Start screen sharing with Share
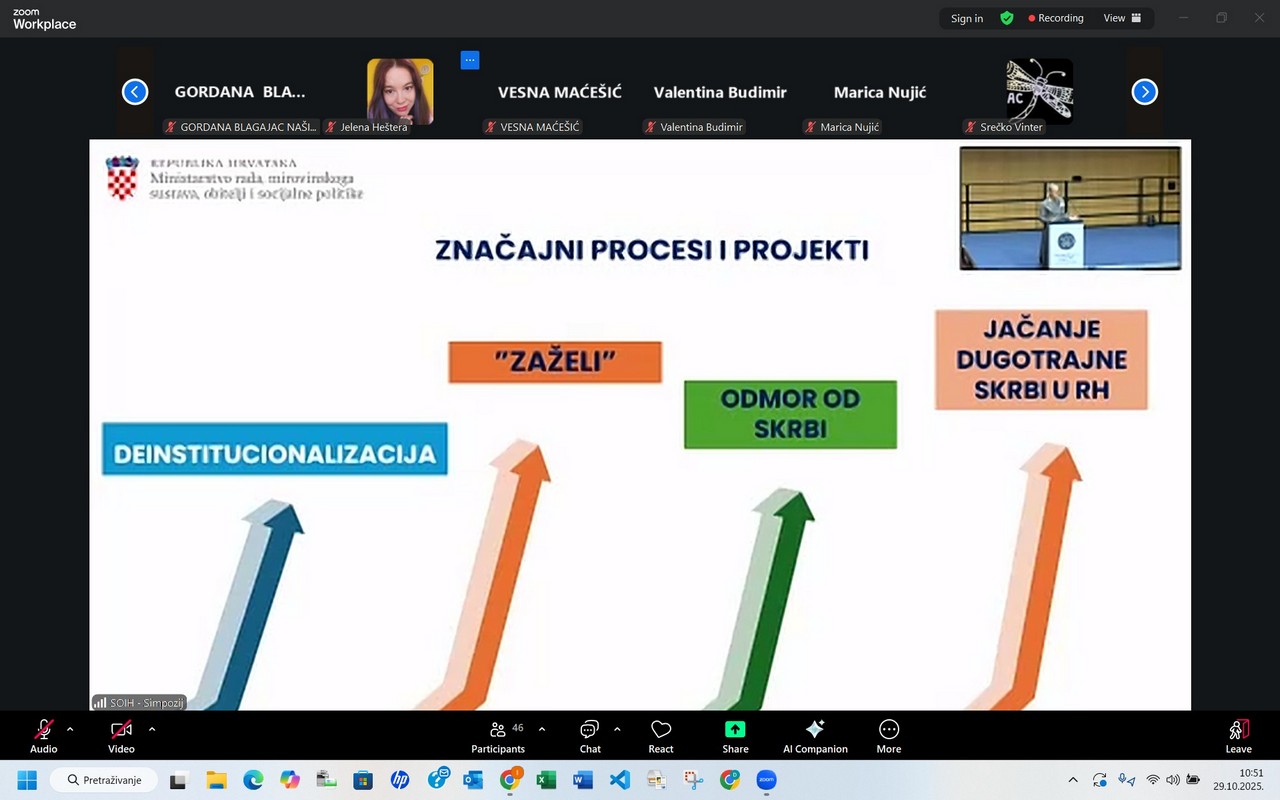This screenshot has width=1280, height=800. coord(735,736)
